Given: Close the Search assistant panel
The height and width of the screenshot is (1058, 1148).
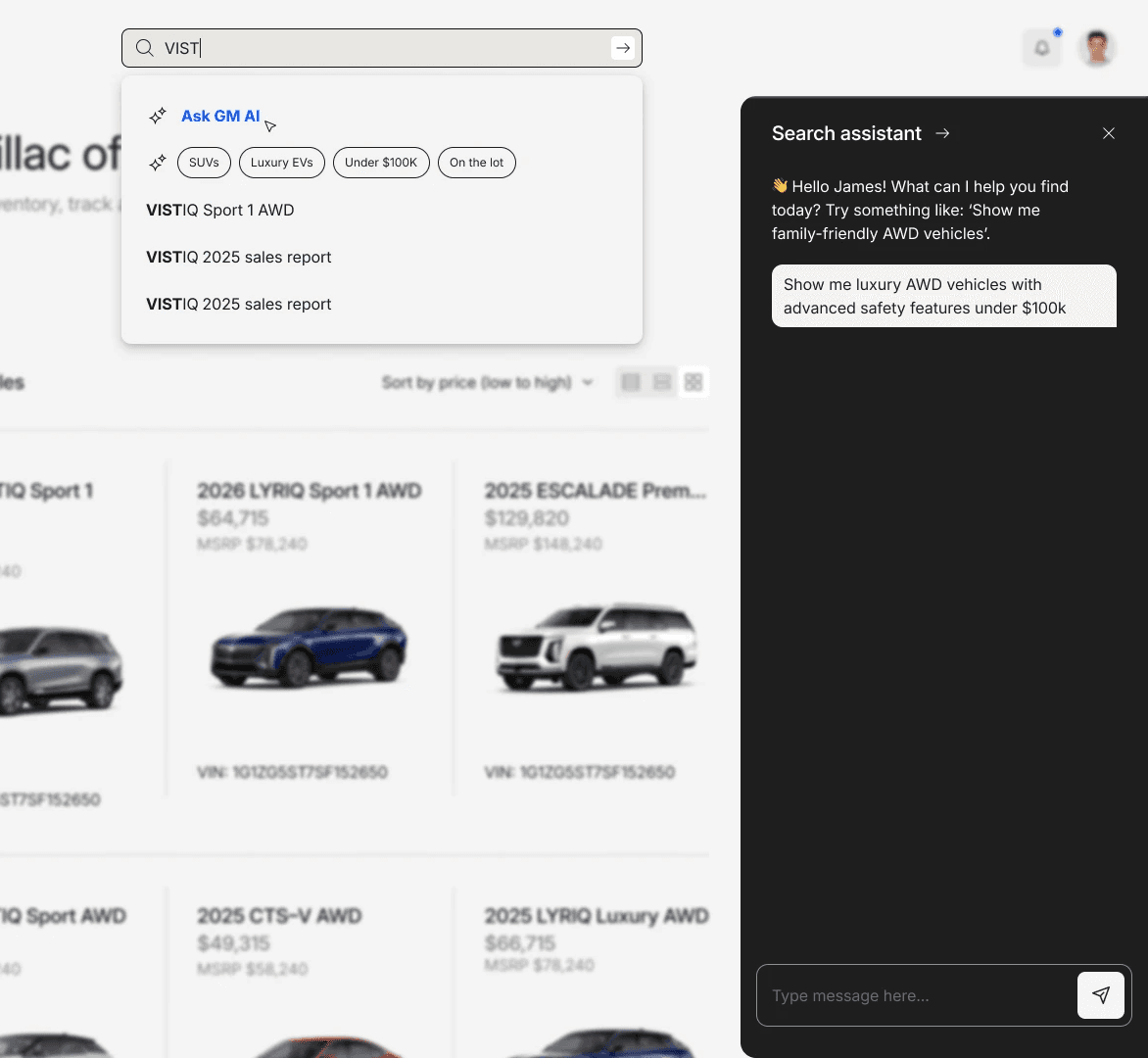Looking at the screenshot, I should [x=1109, y=133].
